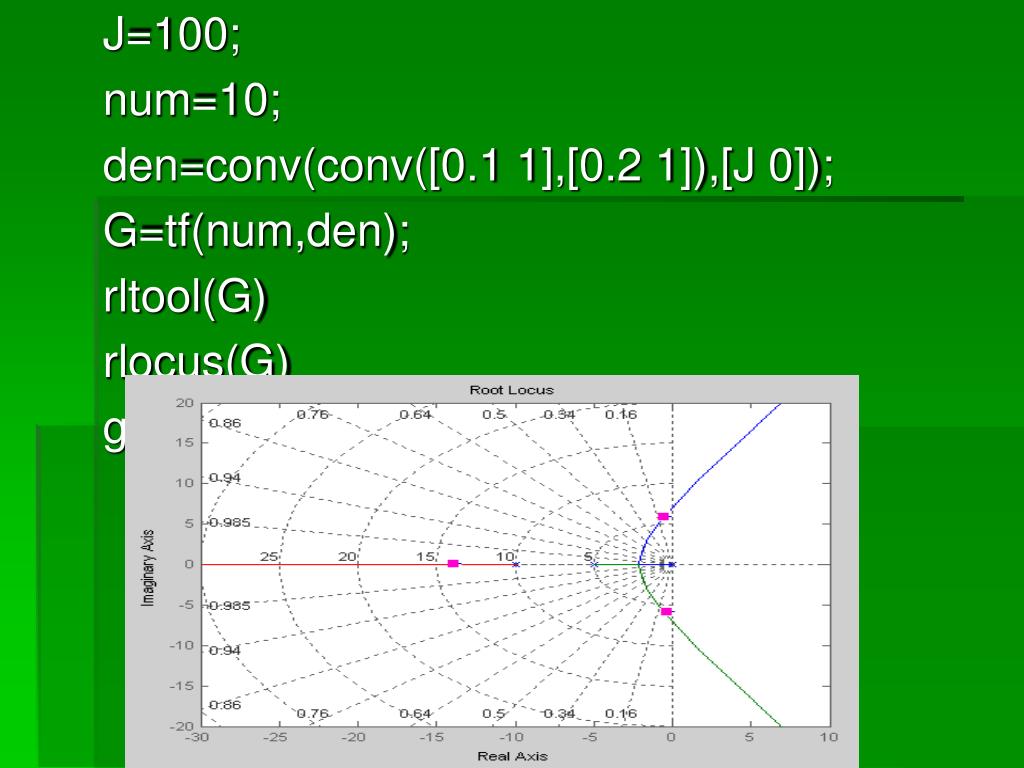Click damping label "0.985" above the real axis
The height and width of the screenshot is (768, 1024).
coord(229,523)
